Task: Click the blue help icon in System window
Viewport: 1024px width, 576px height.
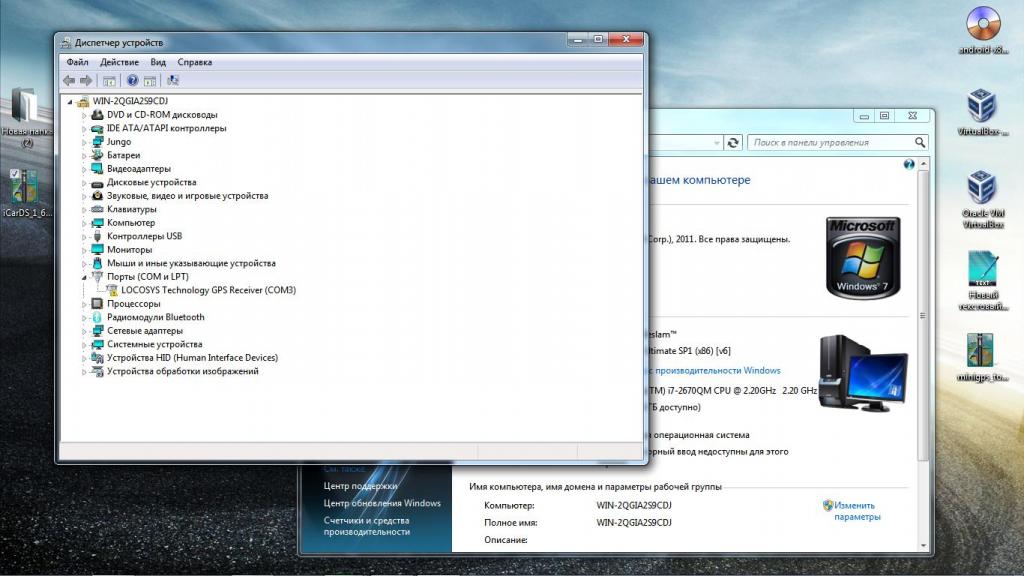Action: coord(909,164)
